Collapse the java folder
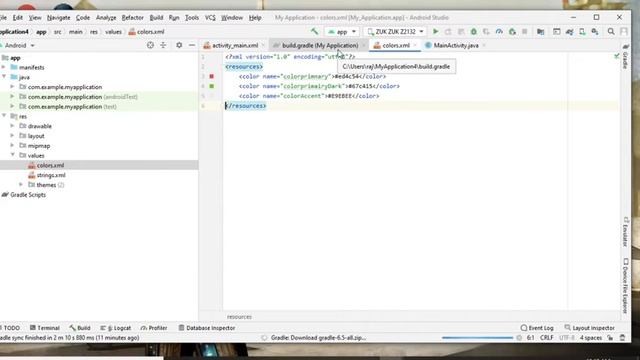 click(x=4, y=77)
